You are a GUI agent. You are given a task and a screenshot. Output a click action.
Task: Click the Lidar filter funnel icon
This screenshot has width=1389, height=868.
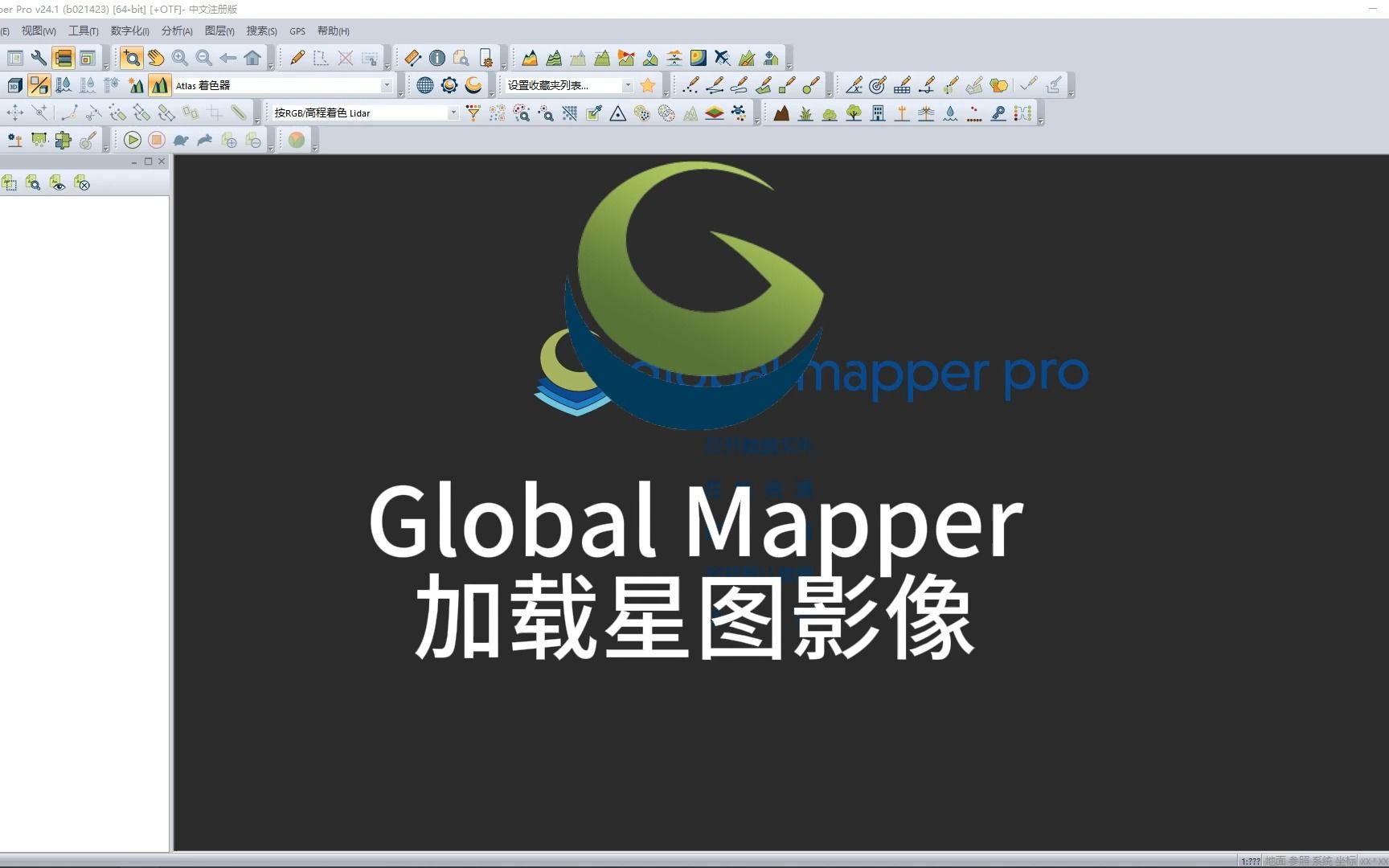pyautogui.click(x=473, y=113)
